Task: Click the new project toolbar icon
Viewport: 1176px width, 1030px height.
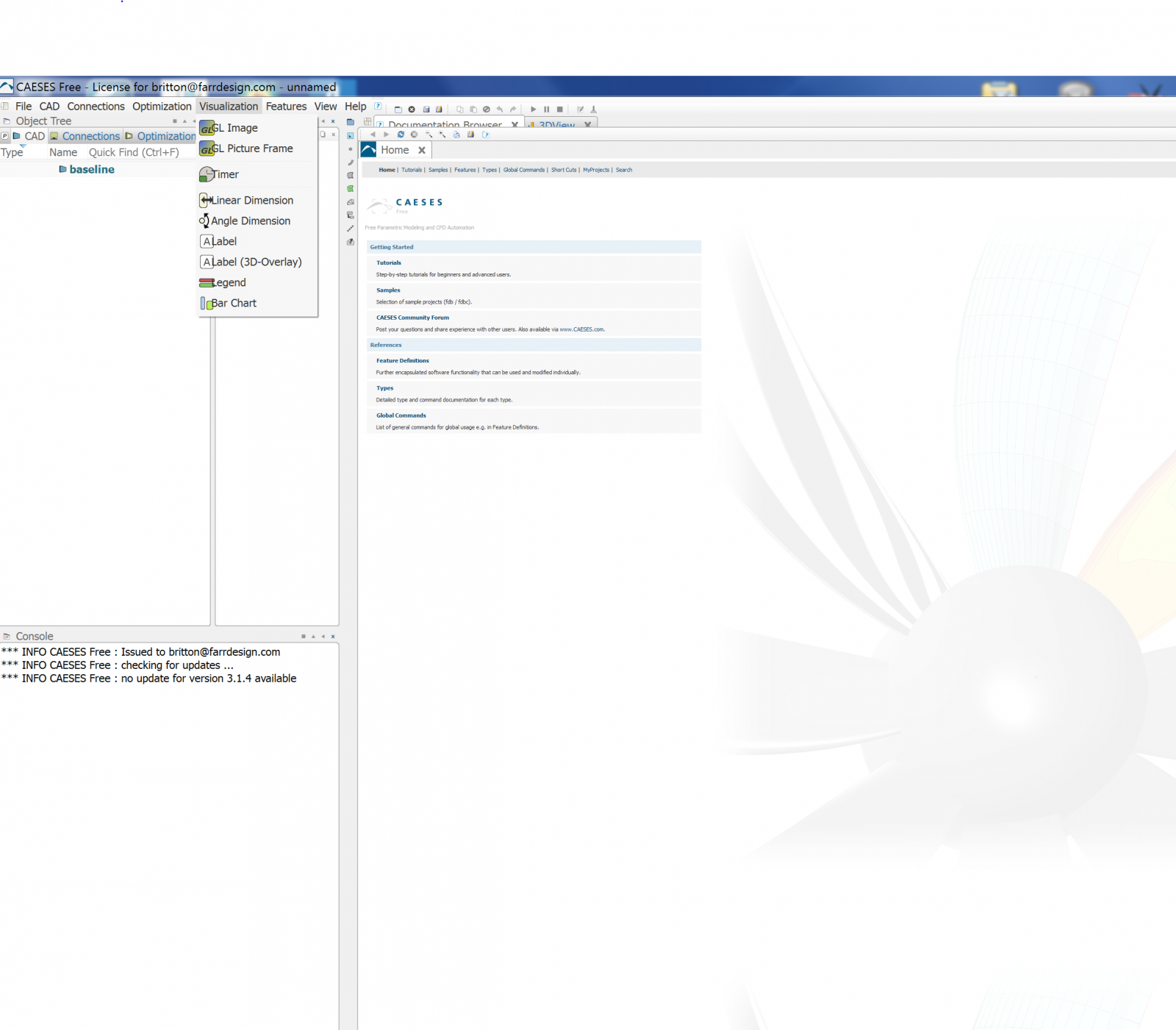Action: click(x=398, y=110)
